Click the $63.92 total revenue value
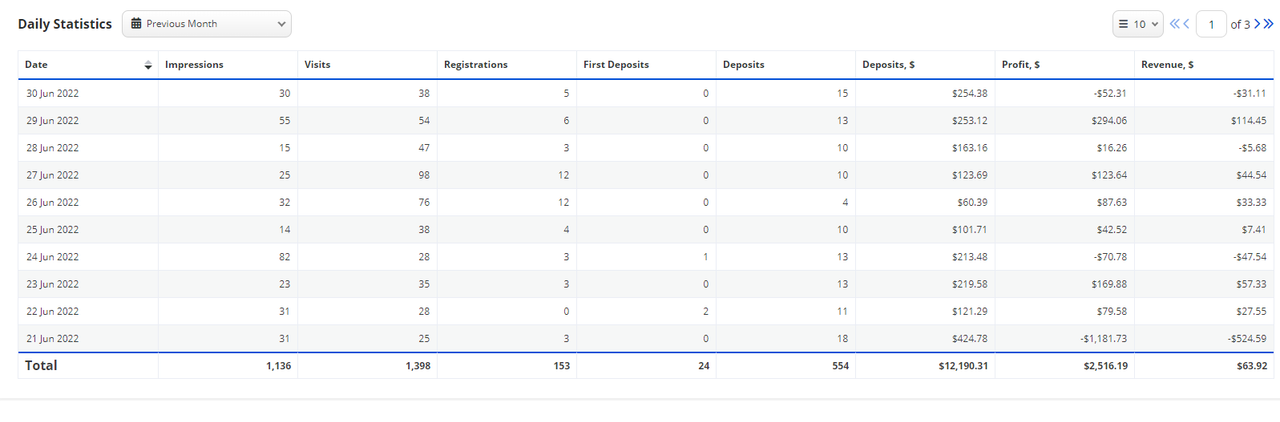The height and width of the screenshot is (422, 1280). click(x=1250, y=366)
